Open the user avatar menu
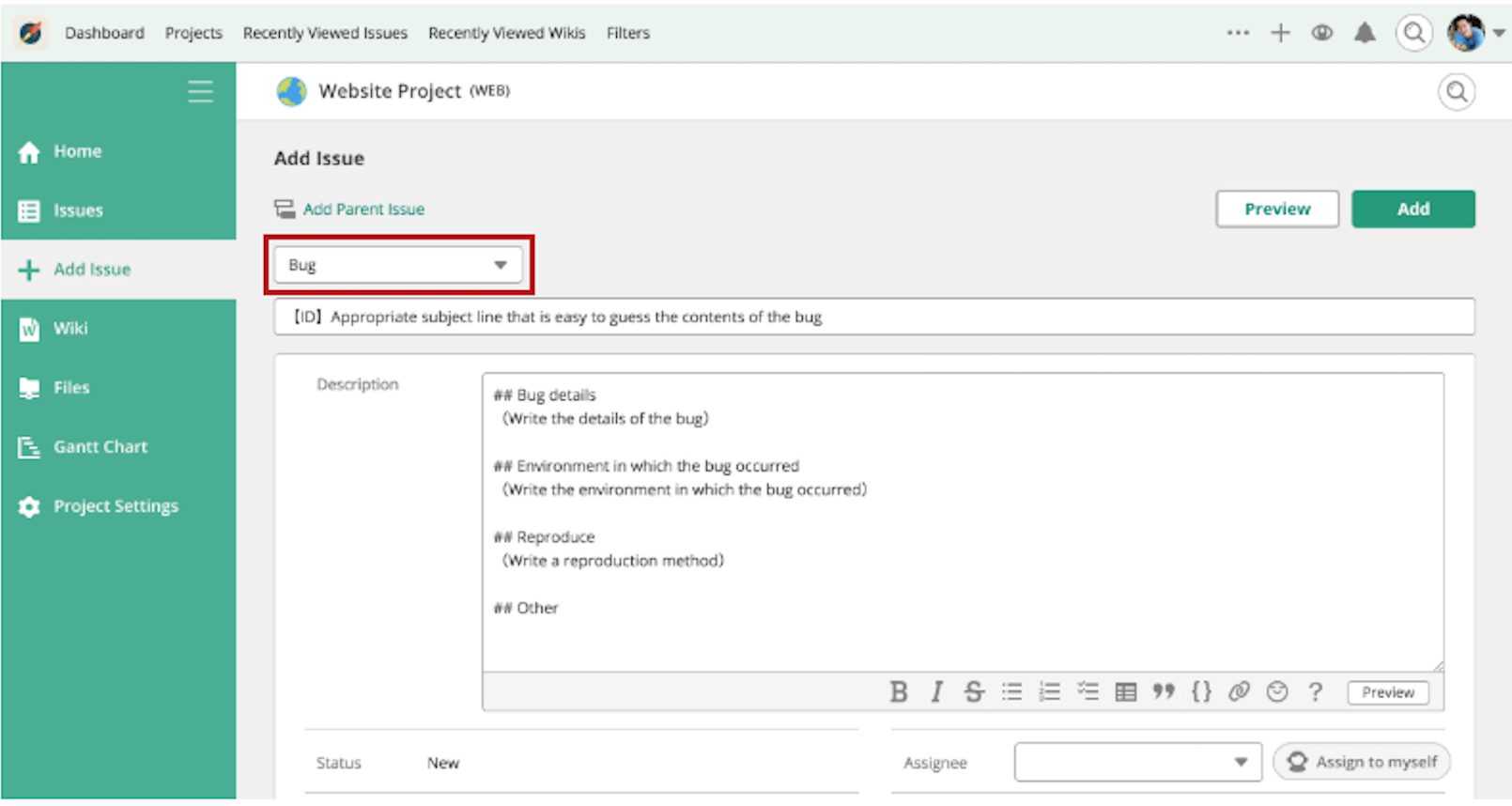 (x=1475, y=33)
